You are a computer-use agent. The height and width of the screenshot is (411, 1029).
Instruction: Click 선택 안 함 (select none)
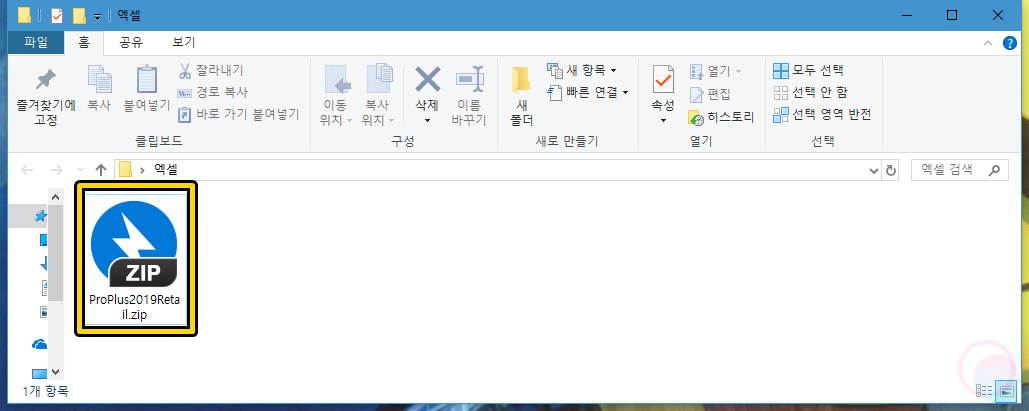[810, 93]
